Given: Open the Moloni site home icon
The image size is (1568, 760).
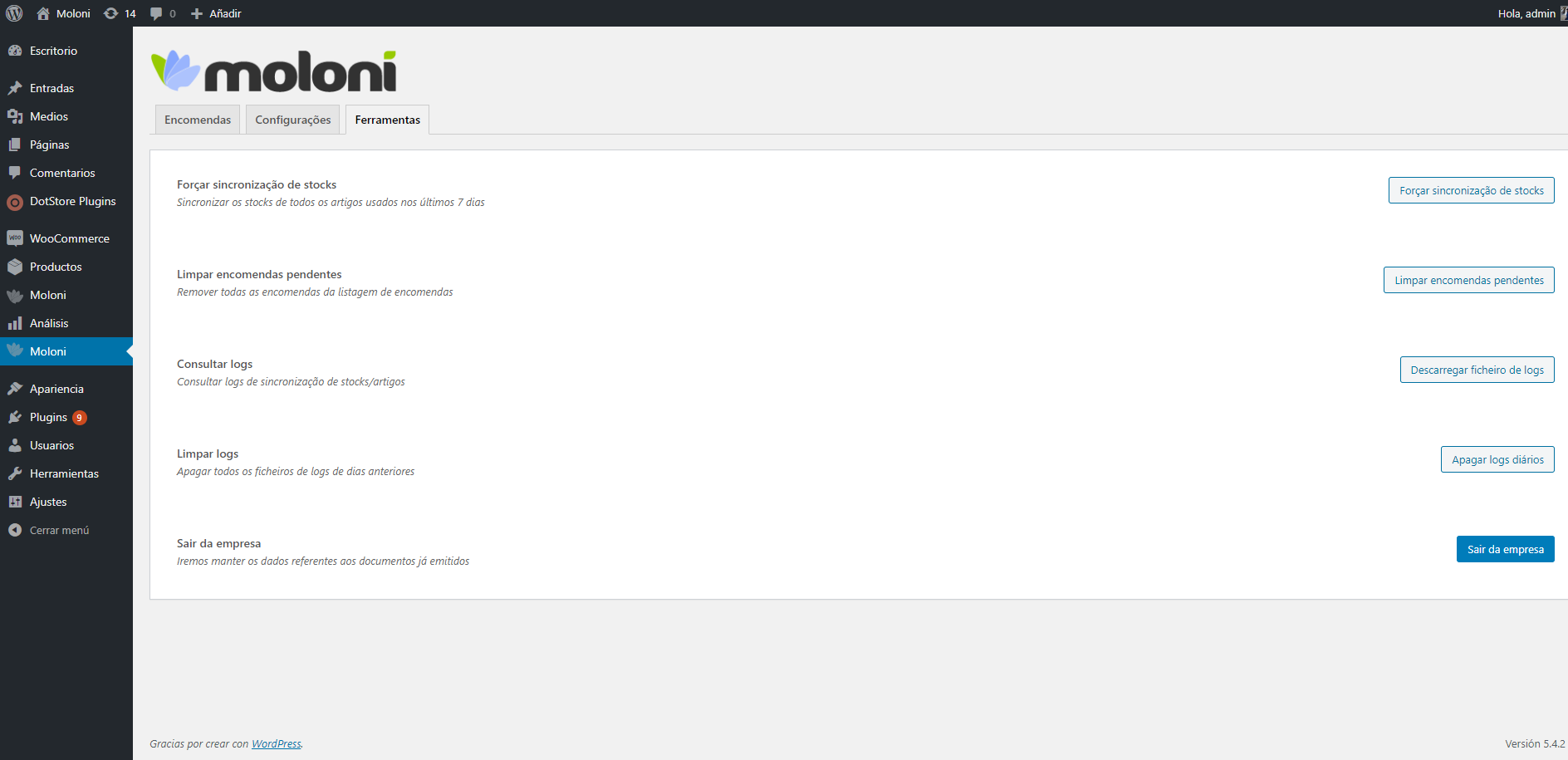Looking at the screenshot, I should point(43,13).
